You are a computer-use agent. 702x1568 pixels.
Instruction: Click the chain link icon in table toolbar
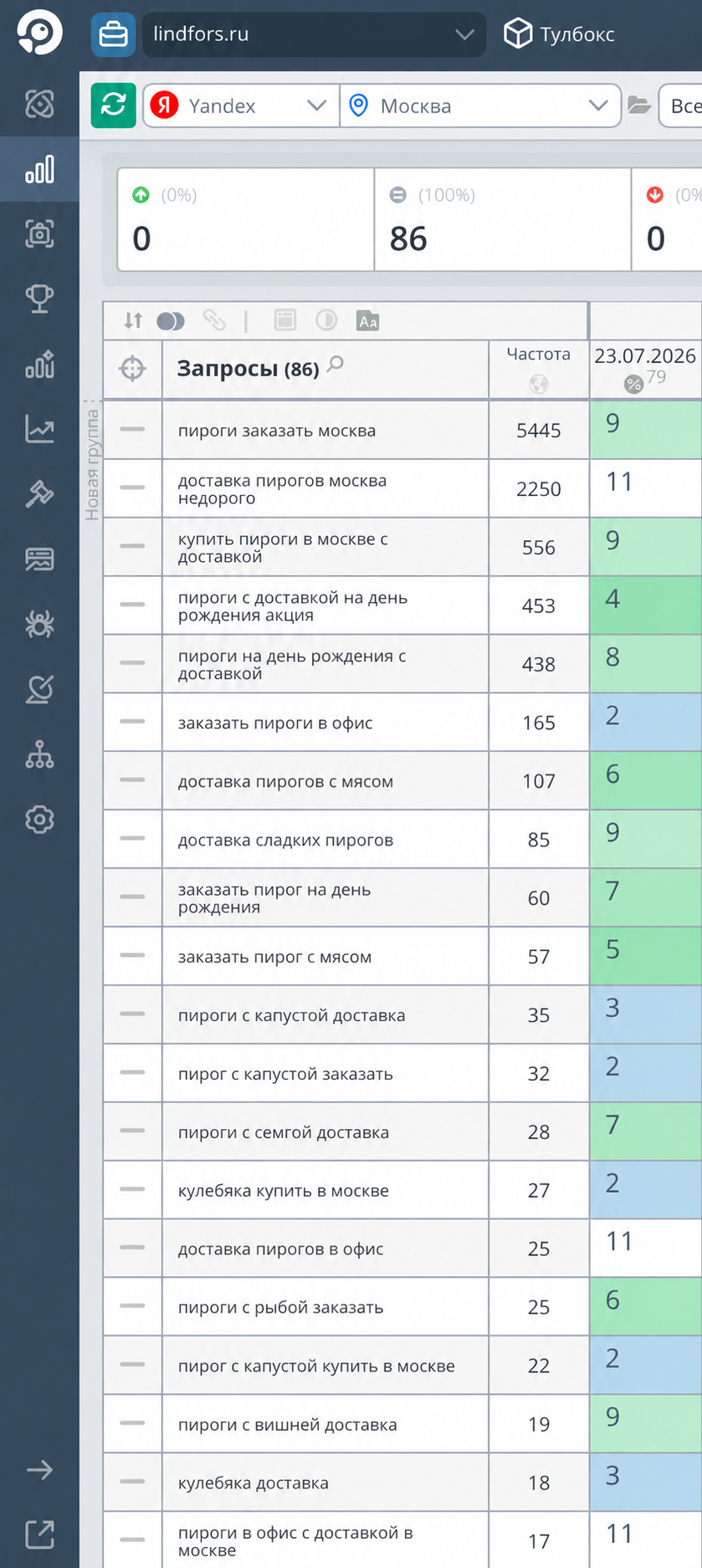click(x=214, y=320)
